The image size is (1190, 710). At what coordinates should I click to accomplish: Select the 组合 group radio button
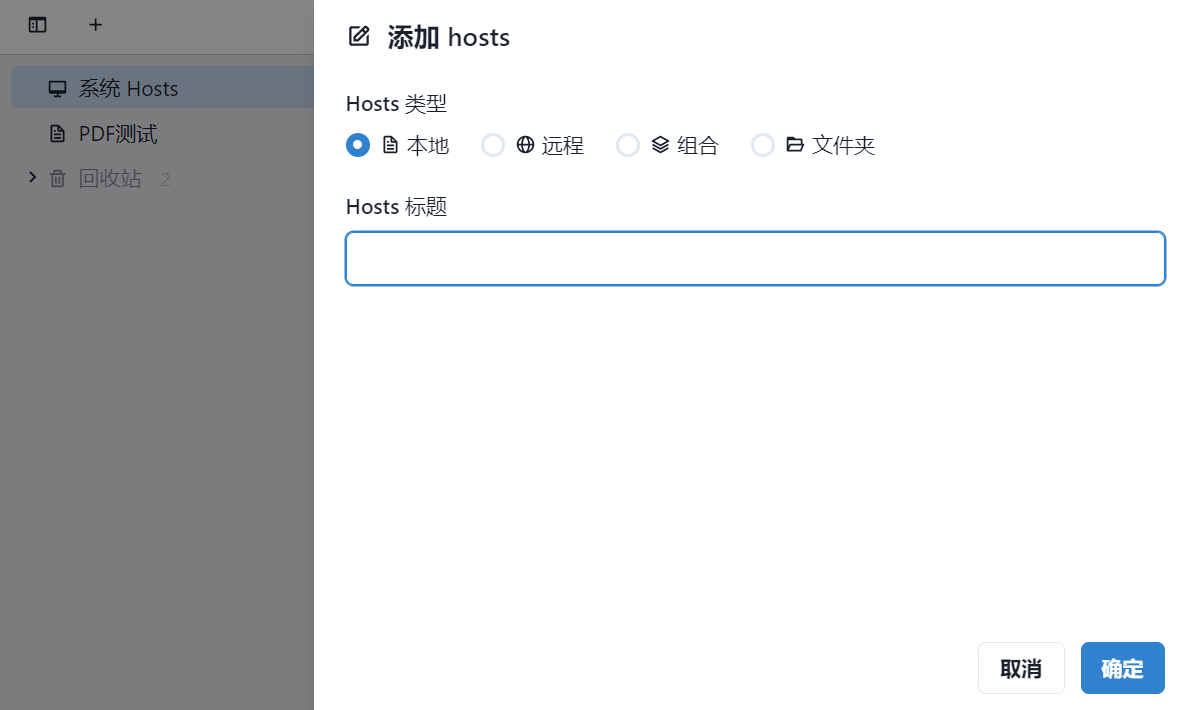(628, 145)
